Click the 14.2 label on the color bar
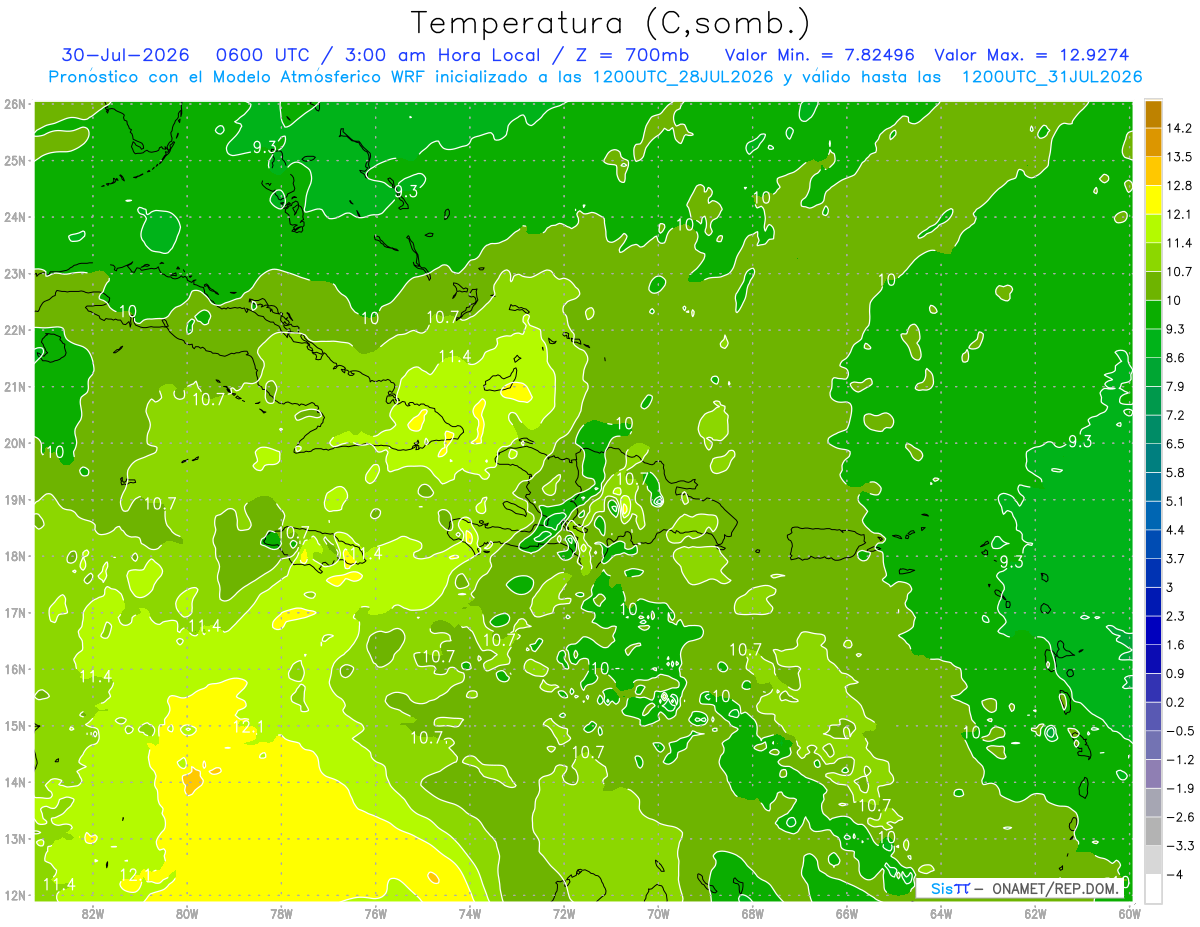1200x927 pixels. [x=1178, y=128]
